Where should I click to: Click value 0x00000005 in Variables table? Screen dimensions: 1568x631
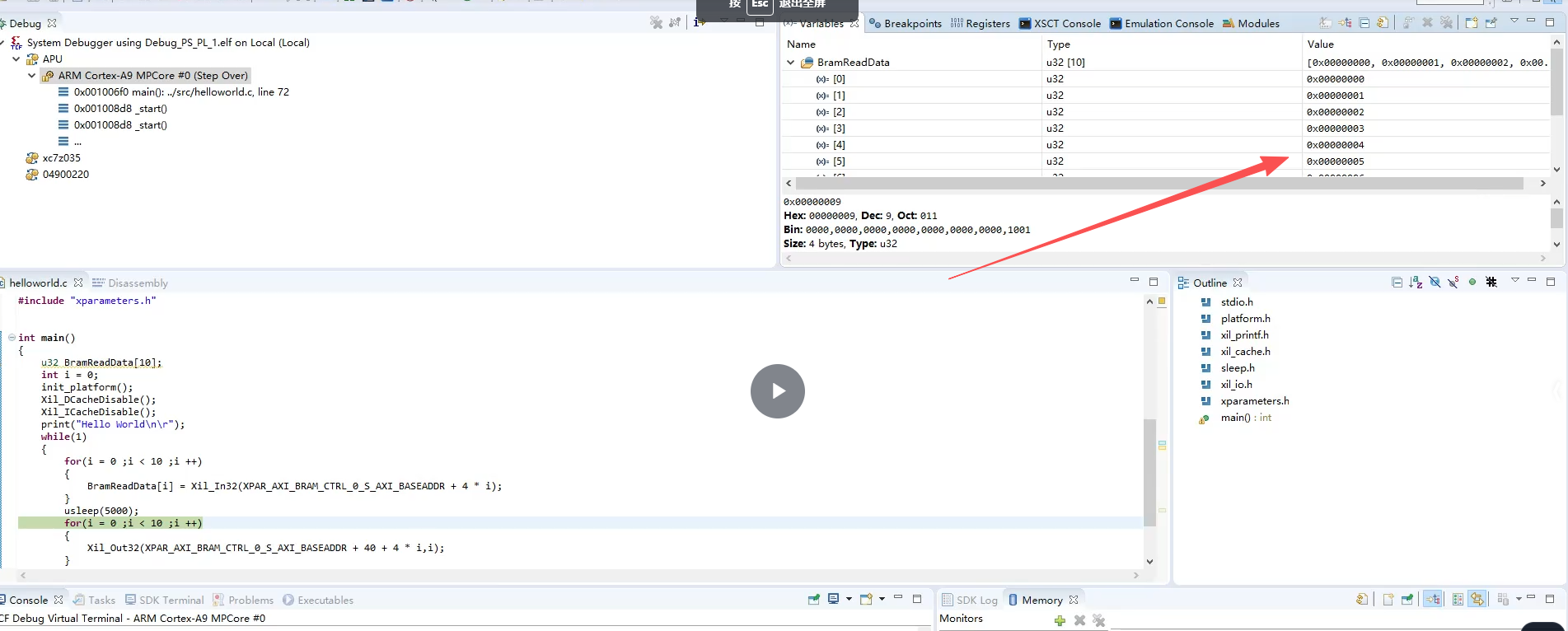pyautogui.click(x=1336, y=161)
